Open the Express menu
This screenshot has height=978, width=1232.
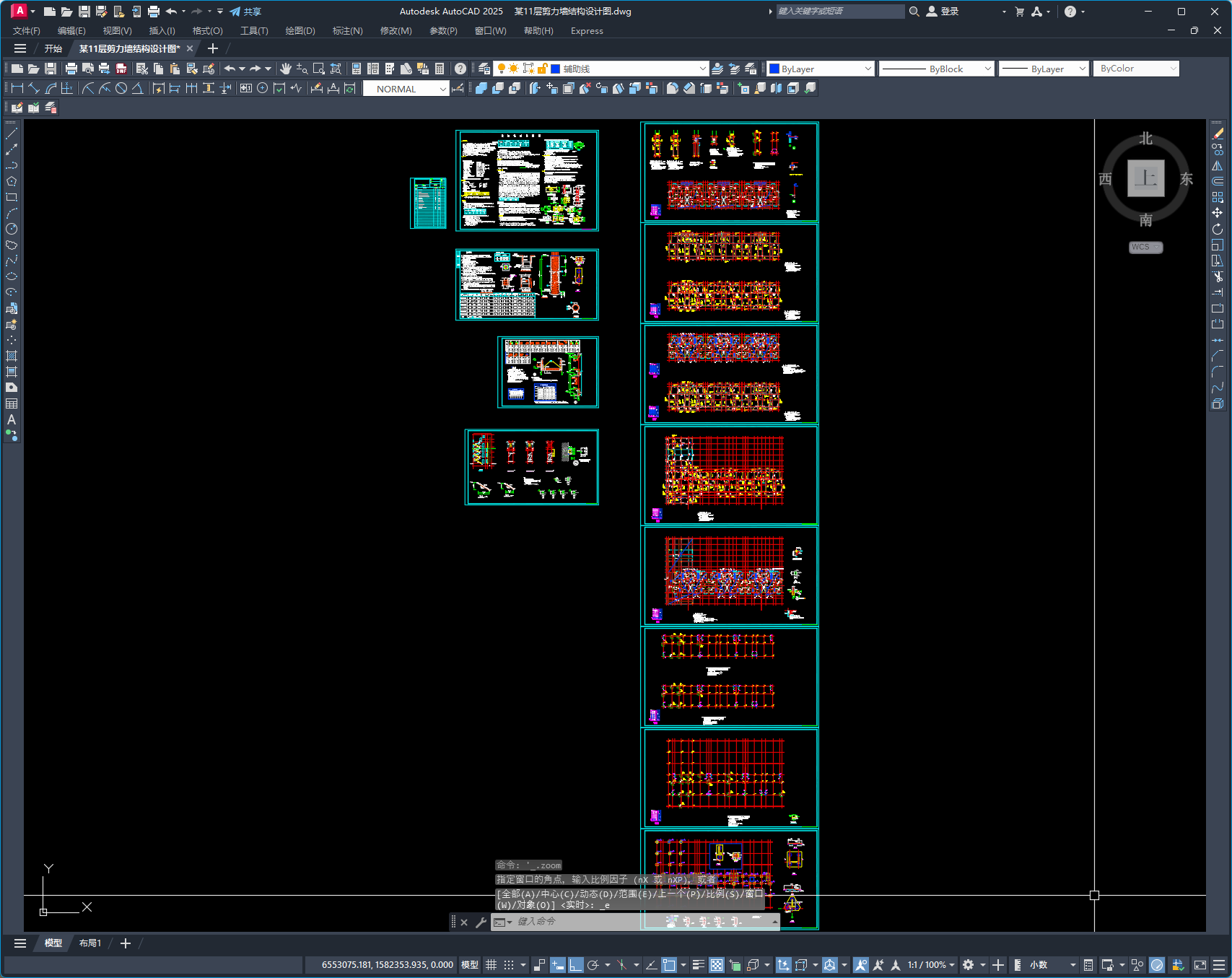[x=587, y=31]
